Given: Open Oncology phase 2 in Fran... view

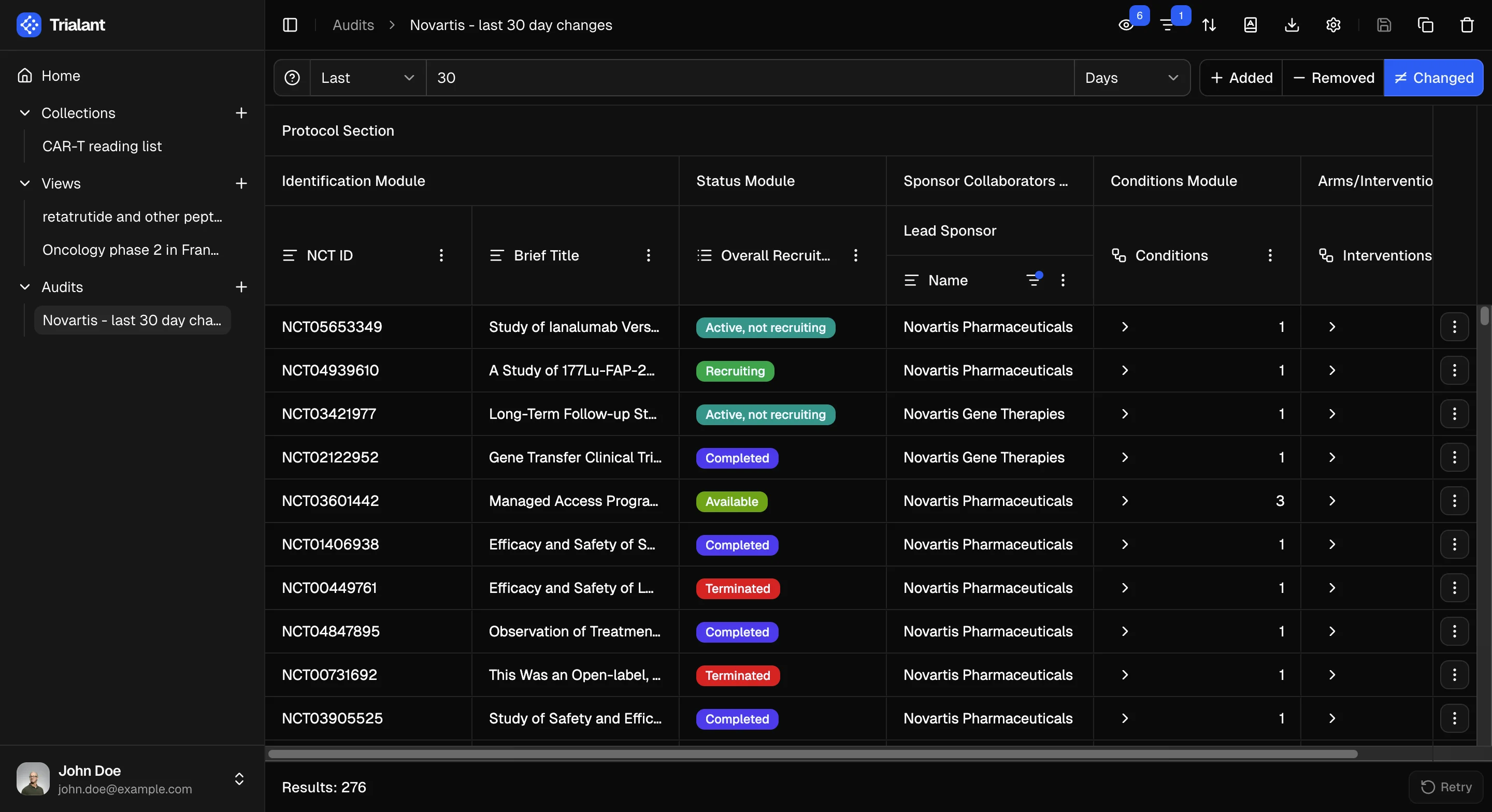Looking at the screenshot, I should (132, 250).
